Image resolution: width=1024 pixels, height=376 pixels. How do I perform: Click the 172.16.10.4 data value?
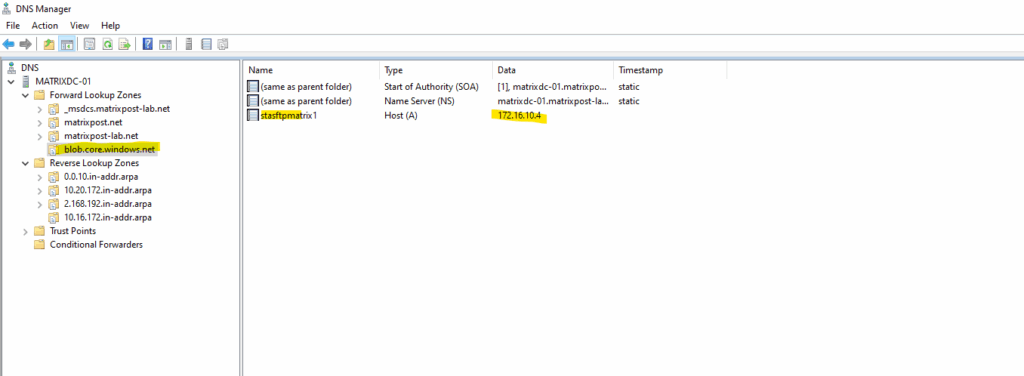pos(519,116)
